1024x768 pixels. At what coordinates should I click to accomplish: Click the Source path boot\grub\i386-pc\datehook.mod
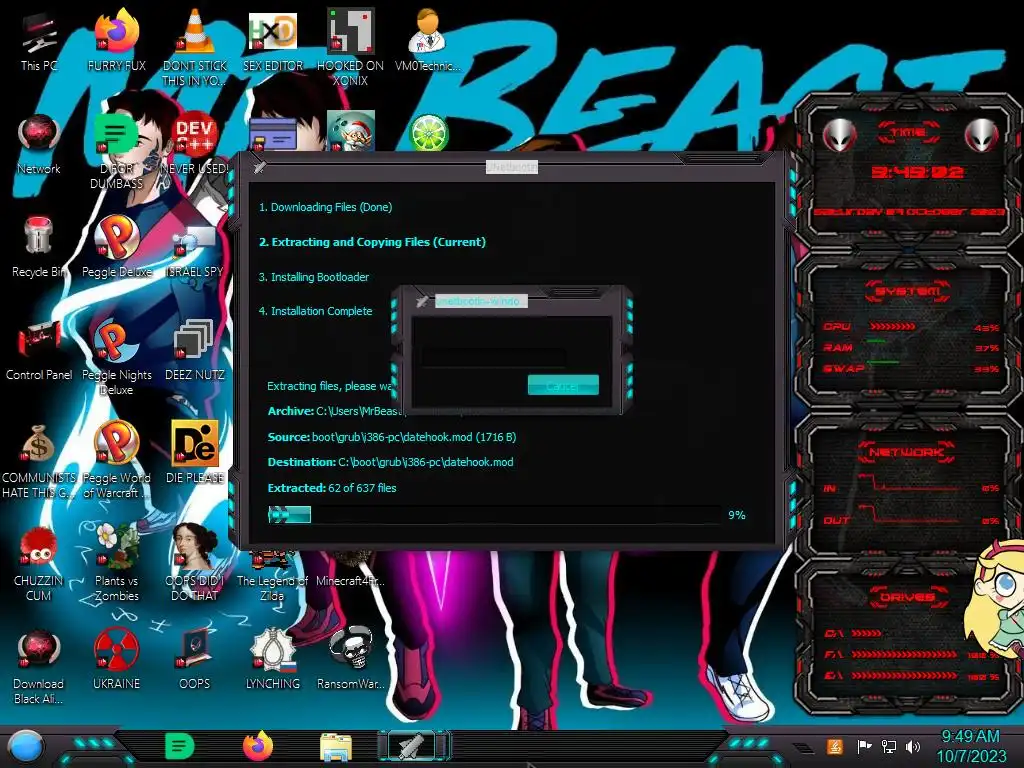point(414,437)
